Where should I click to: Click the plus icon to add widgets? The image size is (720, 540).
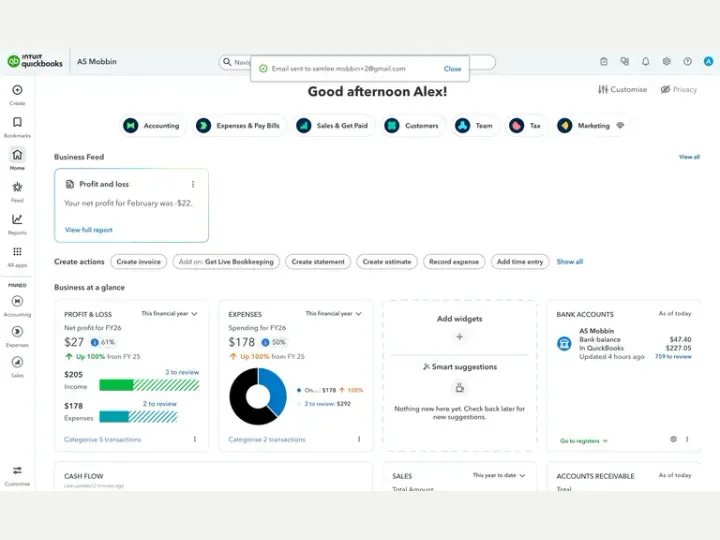(460, 337)
